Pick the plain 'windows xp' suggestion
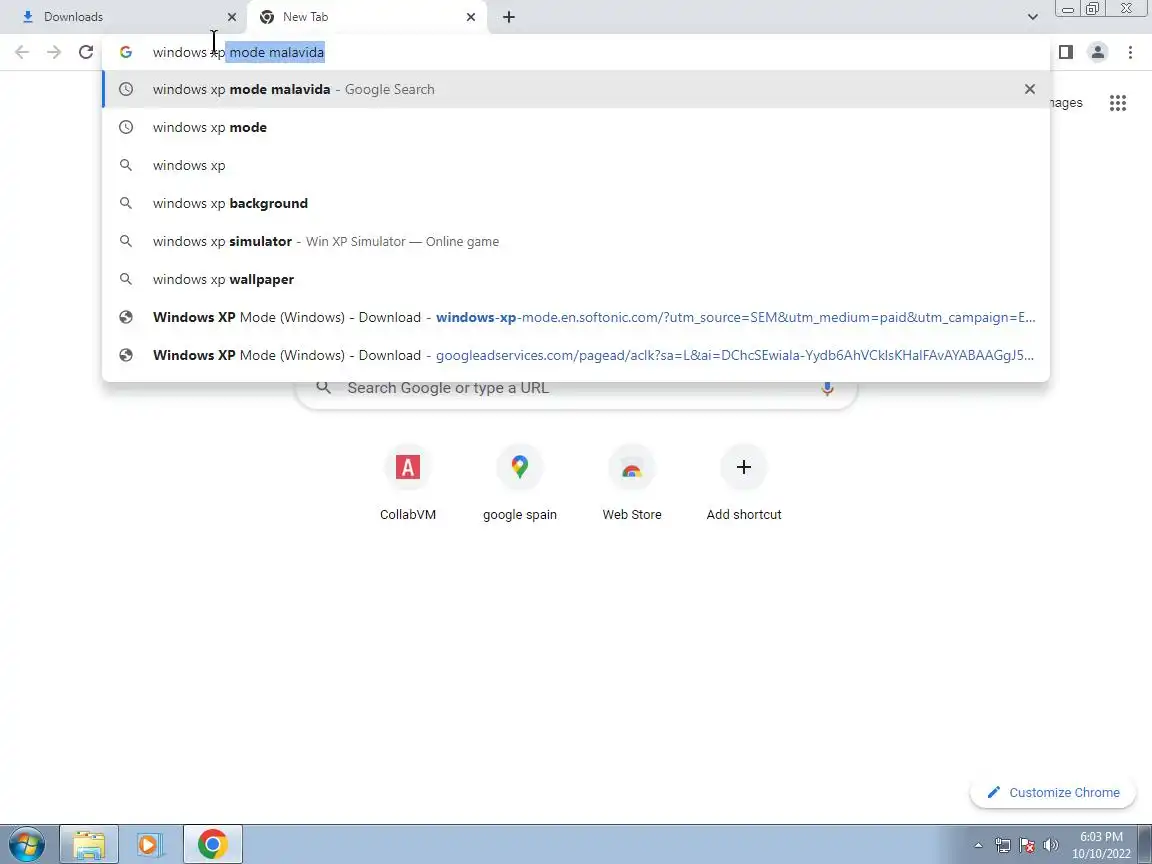The image size is (1152, 864). tap(576, 165)
